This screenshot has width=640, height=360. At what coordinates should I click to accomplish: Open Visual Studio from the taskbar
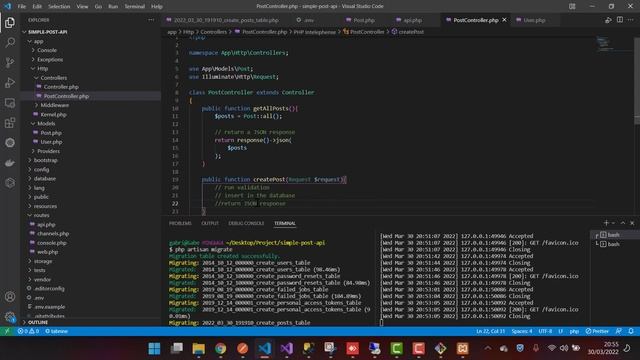coord(287,349)
